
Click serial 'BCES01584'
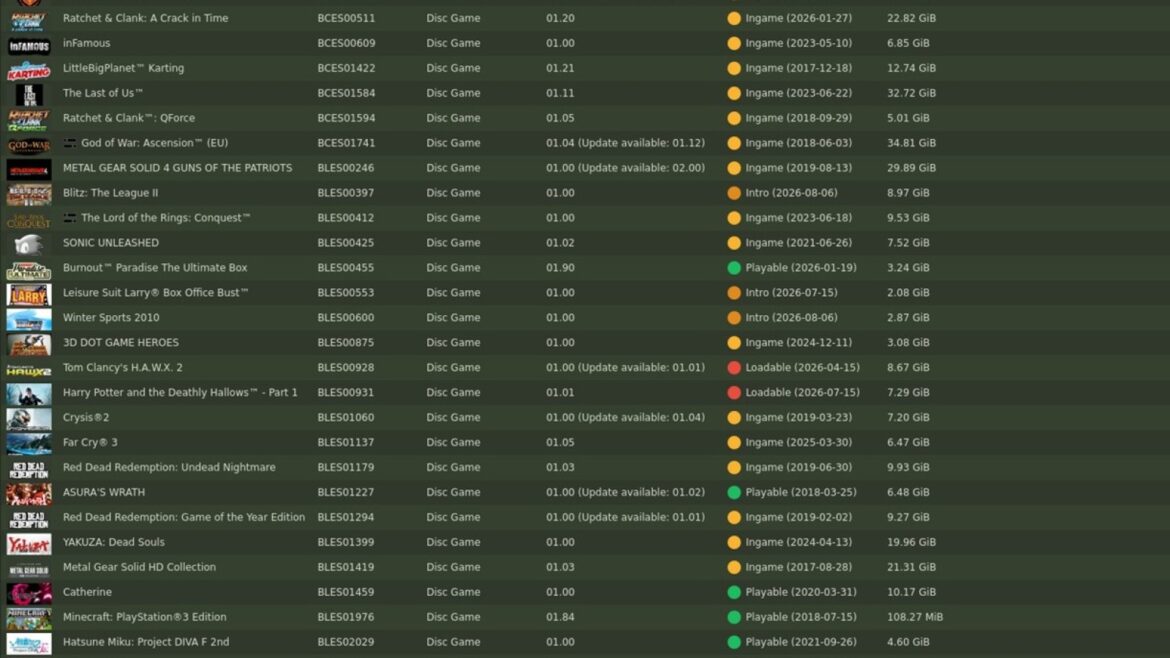coord(346,93)
